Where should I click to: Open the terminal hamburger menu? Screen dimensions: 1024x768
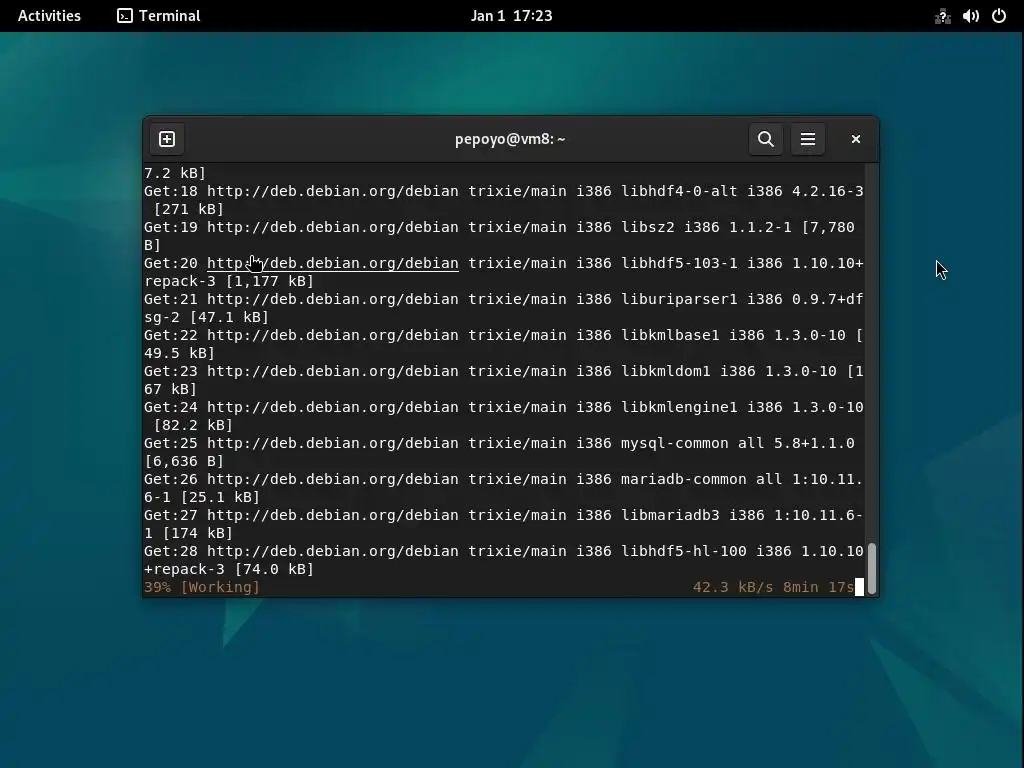pos(808,139)
